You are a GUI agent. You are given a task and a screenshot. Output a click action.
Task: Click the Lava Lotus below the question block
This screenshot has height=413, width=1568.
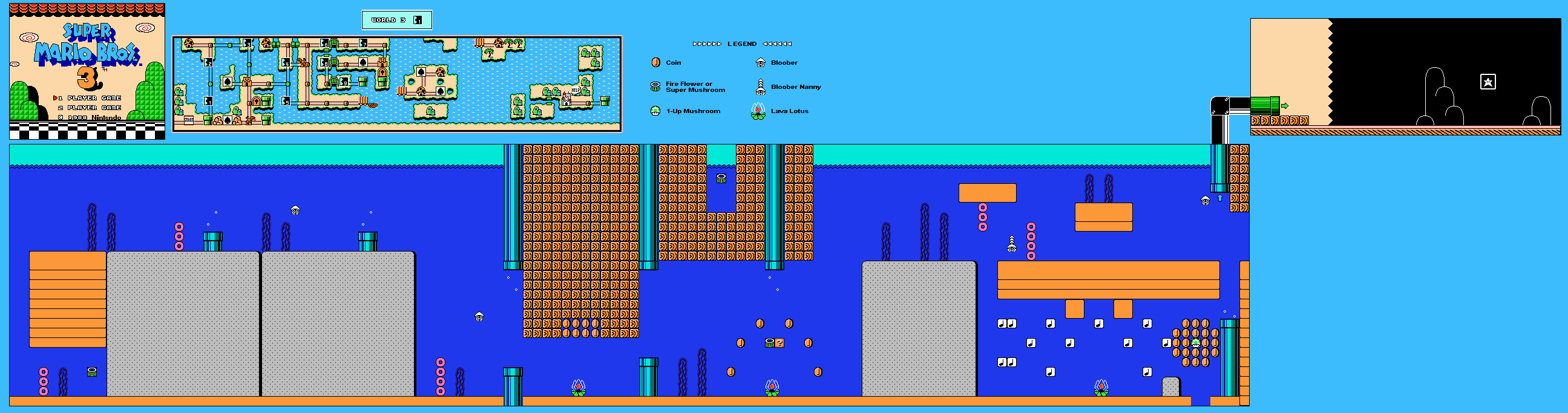pos(772,388)
